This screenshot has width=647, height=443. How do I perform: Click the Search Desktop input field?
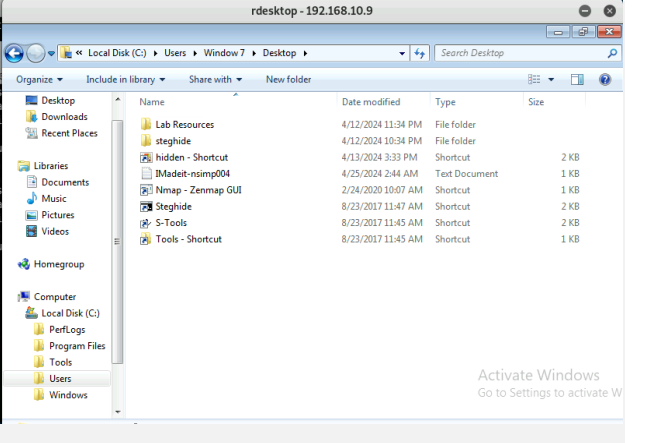[x=520, y=53]
